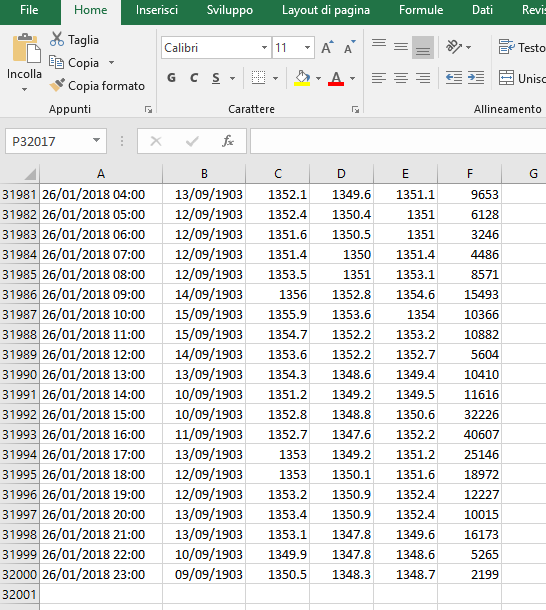Open borders dropdown arrow
Viewport: 546px width, 610px height.
[x=275, y=78]
